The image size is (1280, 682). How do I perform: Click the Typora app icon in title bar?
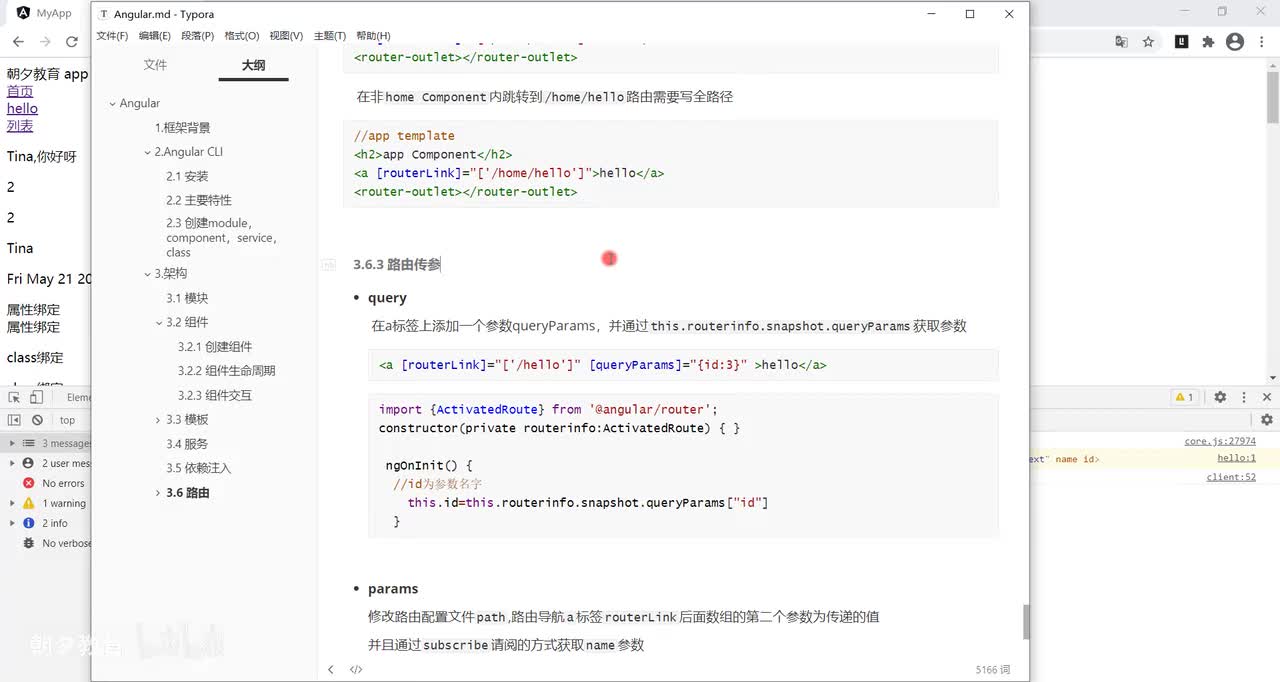point(105,14)
